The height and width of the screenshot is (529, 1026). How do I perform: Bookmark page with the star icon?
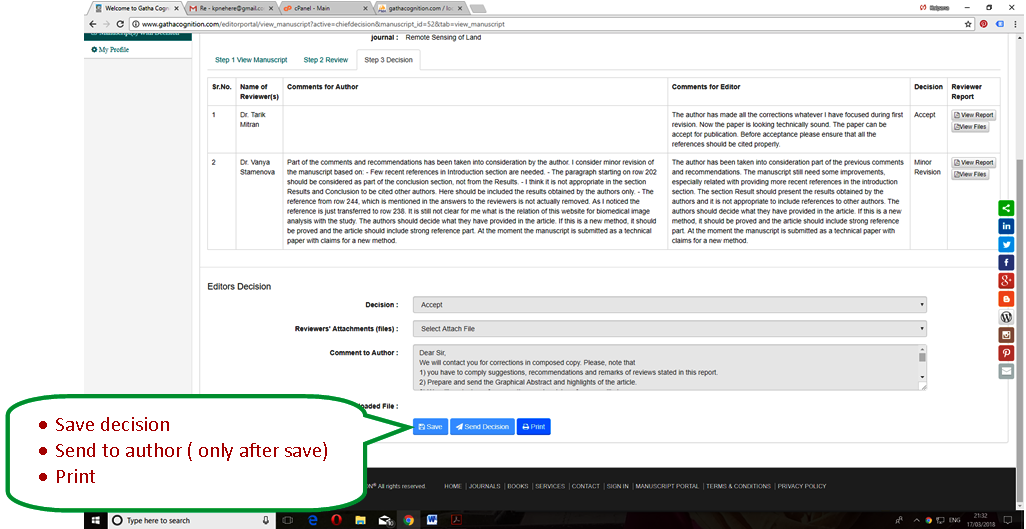point(968,23)
